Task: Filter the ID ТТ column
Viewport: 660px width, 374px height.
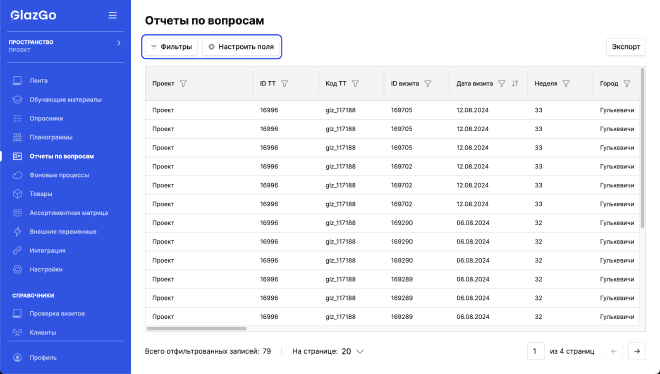Action: (x=285, y=84)
